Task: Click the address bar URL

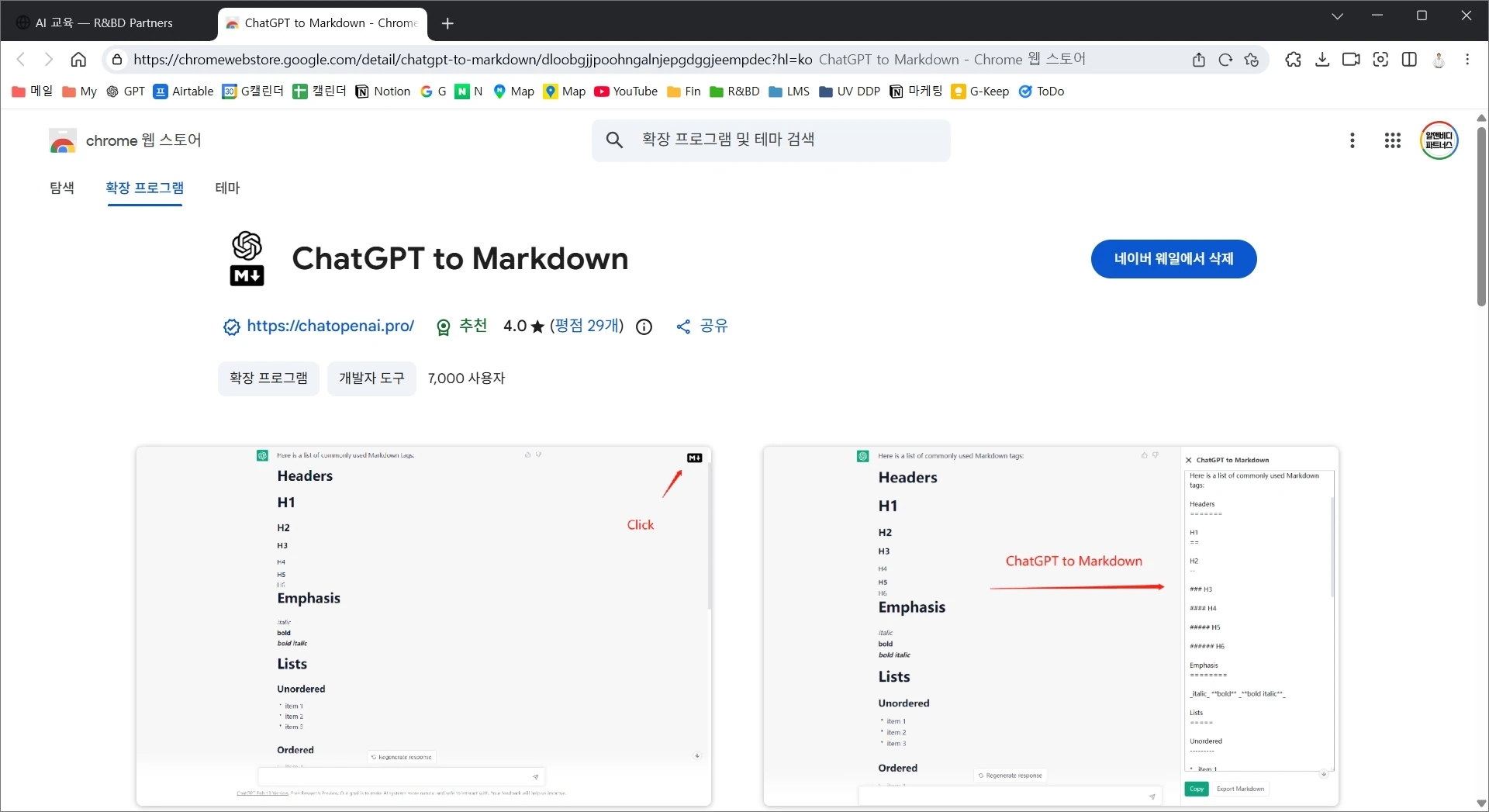Action: pos(472,60)
